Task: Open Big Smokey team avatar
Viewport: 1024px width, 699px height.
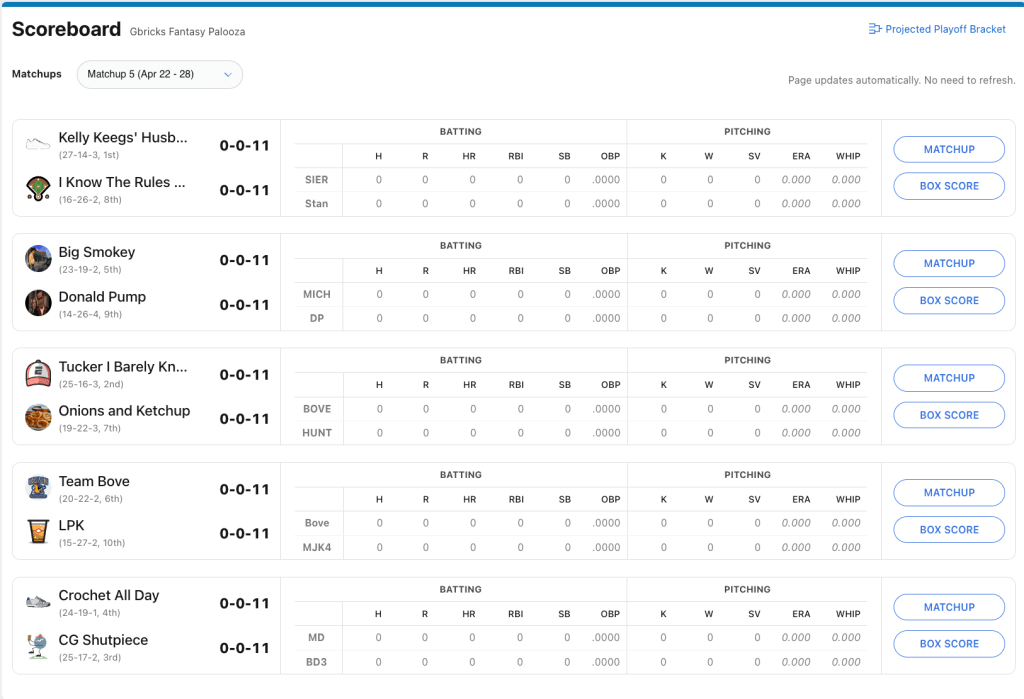Action: [38, 258]
